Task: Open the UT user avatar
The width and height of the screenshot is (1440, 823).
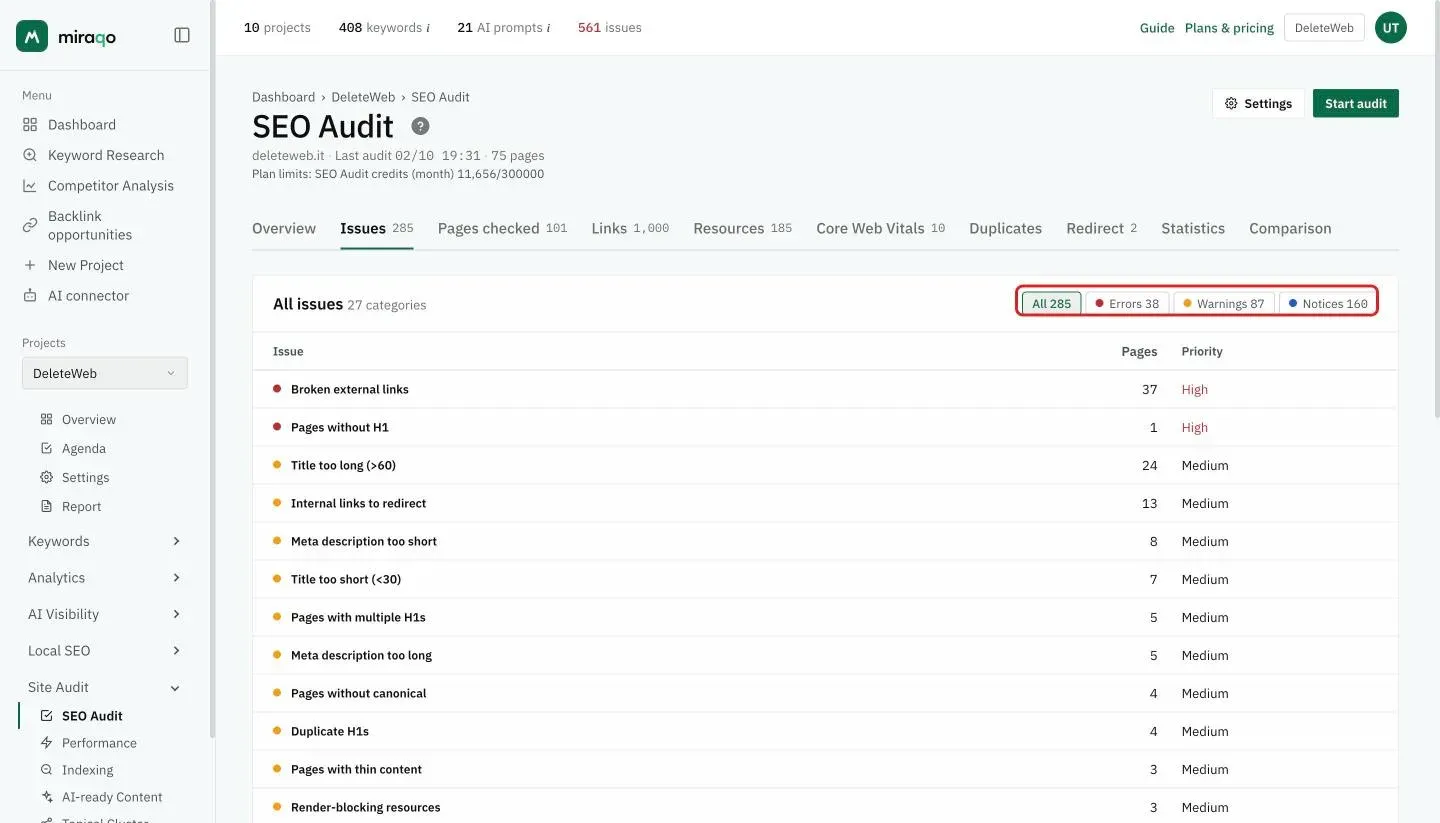Action: click(1390, 28)
